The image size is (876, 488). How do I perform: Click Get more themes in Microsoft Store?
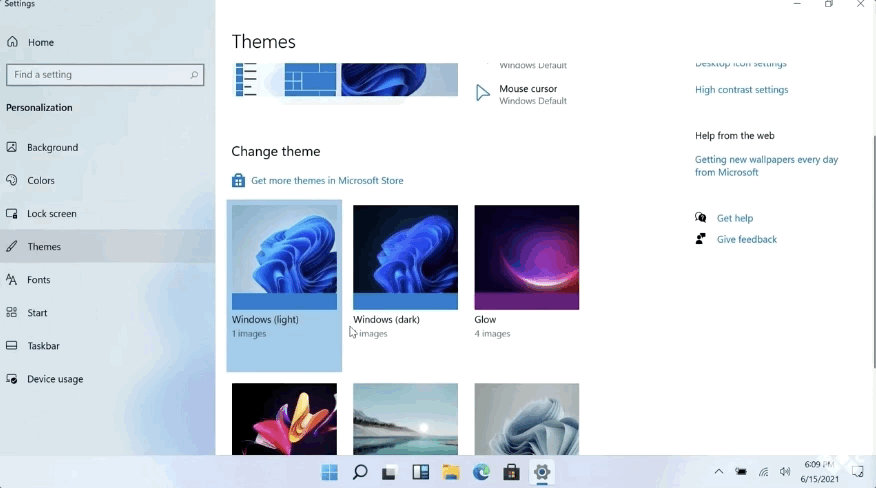click(x=327, y=181)
